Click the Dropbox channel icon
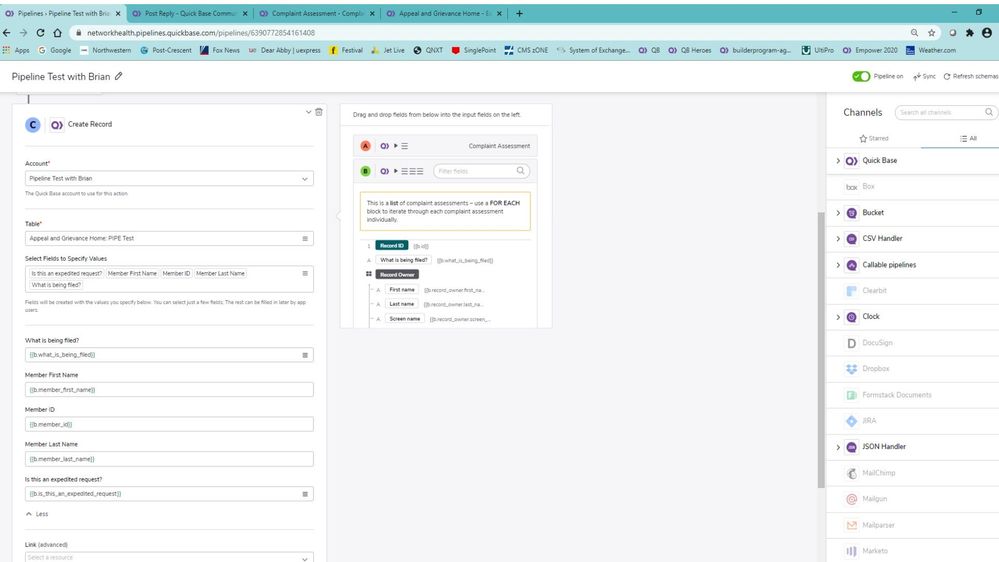This screenshot has width=999, height=562. (x=851, y=369)
